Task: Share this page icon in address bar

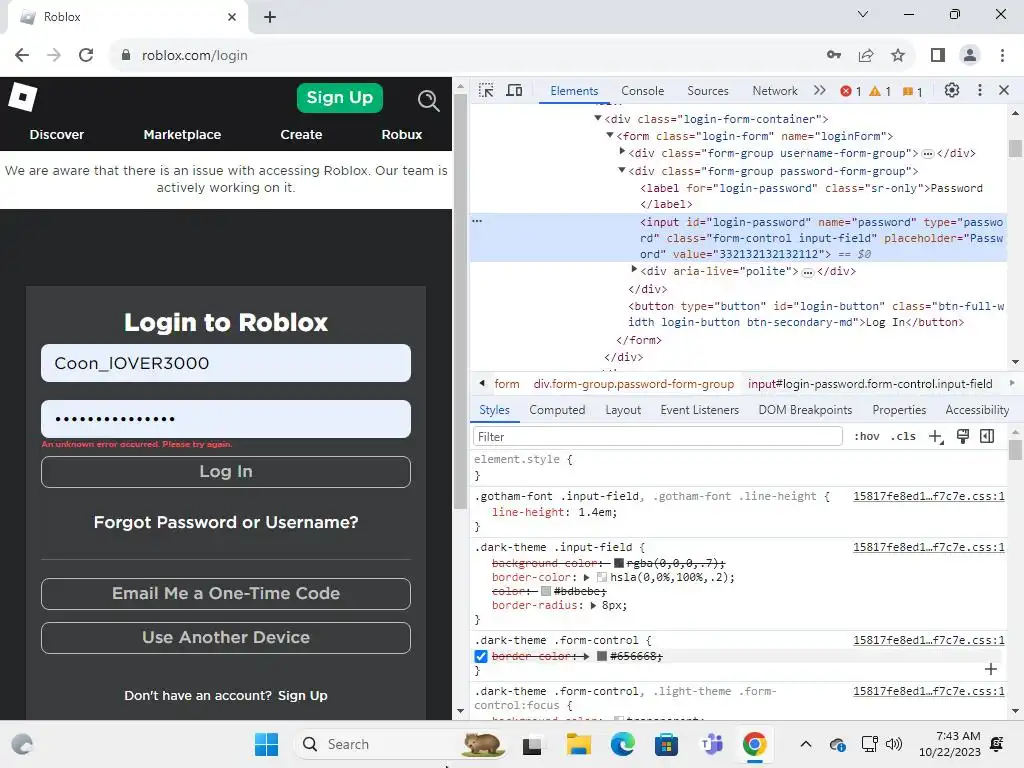Action: (x=866, y=55)
